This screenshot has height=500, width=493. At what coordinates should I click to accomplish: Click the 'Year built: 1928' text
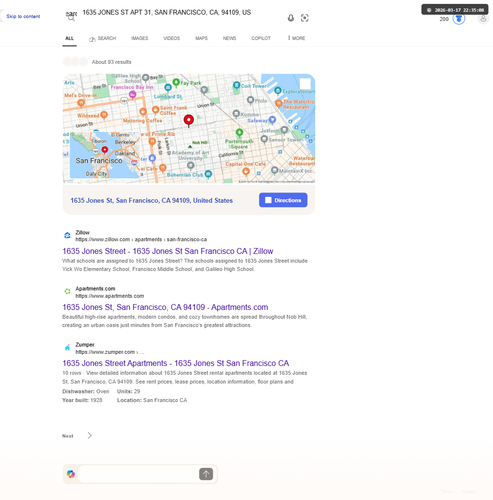pyautogui.click(x=82, y=400)
